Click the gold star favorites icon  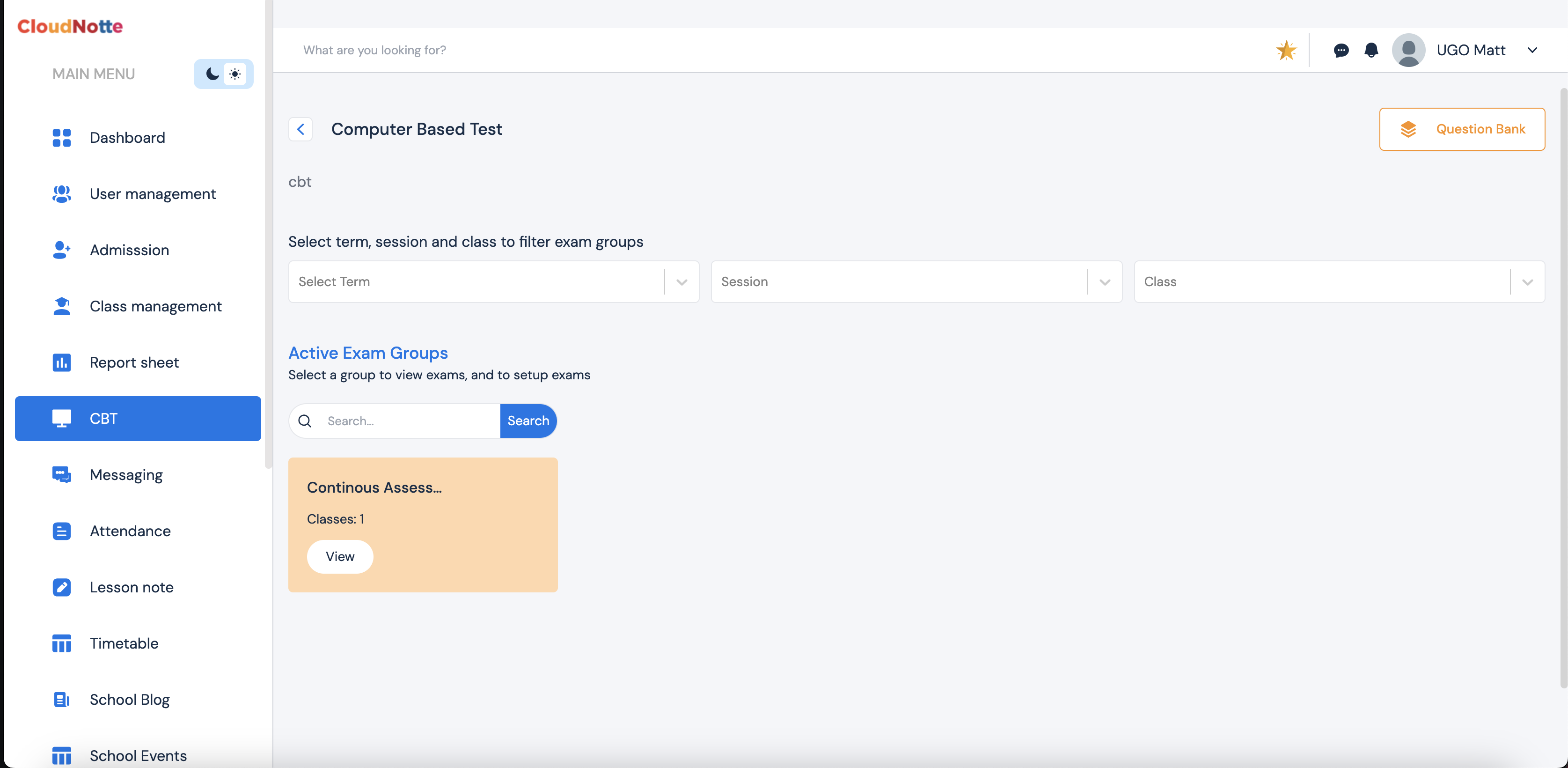[x=1286, y=50]
